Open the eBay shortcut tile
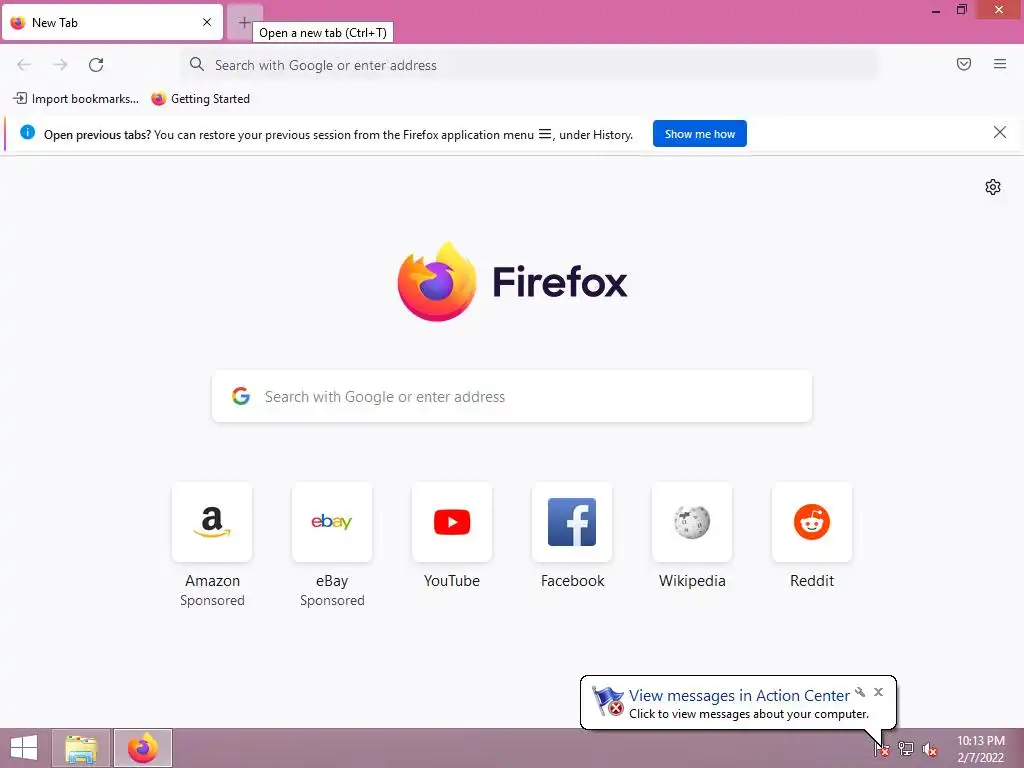Viewport: 1024px width, 768px height. click(332, 522)
